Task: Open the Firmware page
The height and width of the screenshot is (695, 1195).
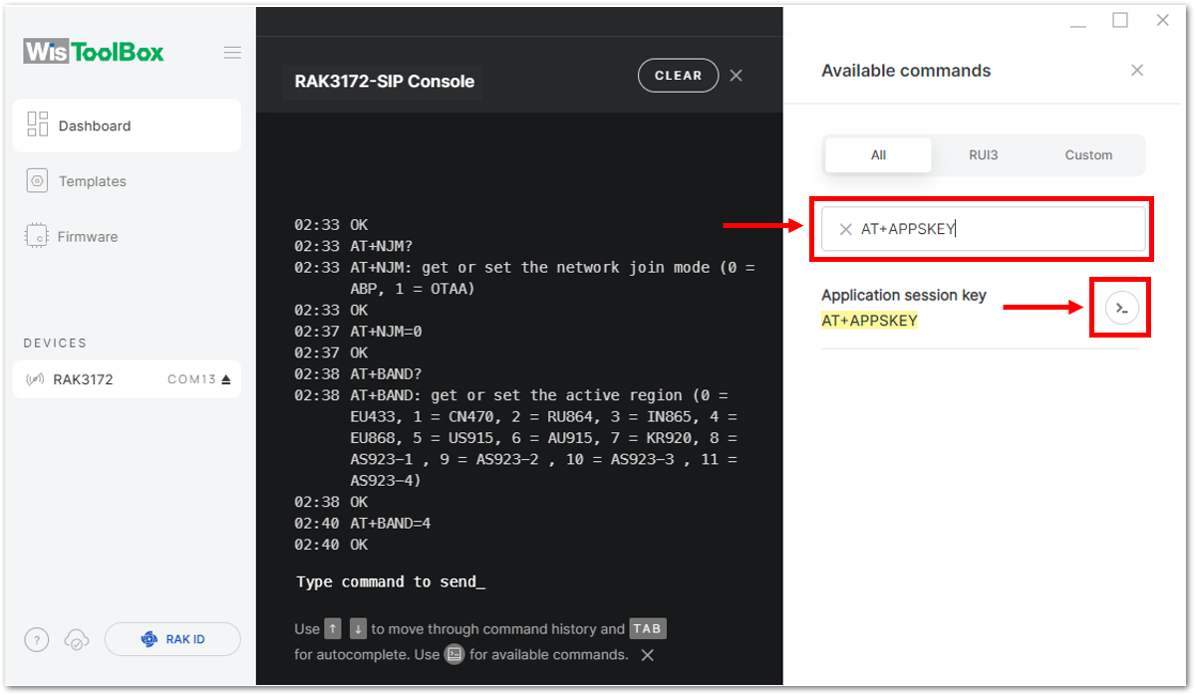Action: coord(72,237)
